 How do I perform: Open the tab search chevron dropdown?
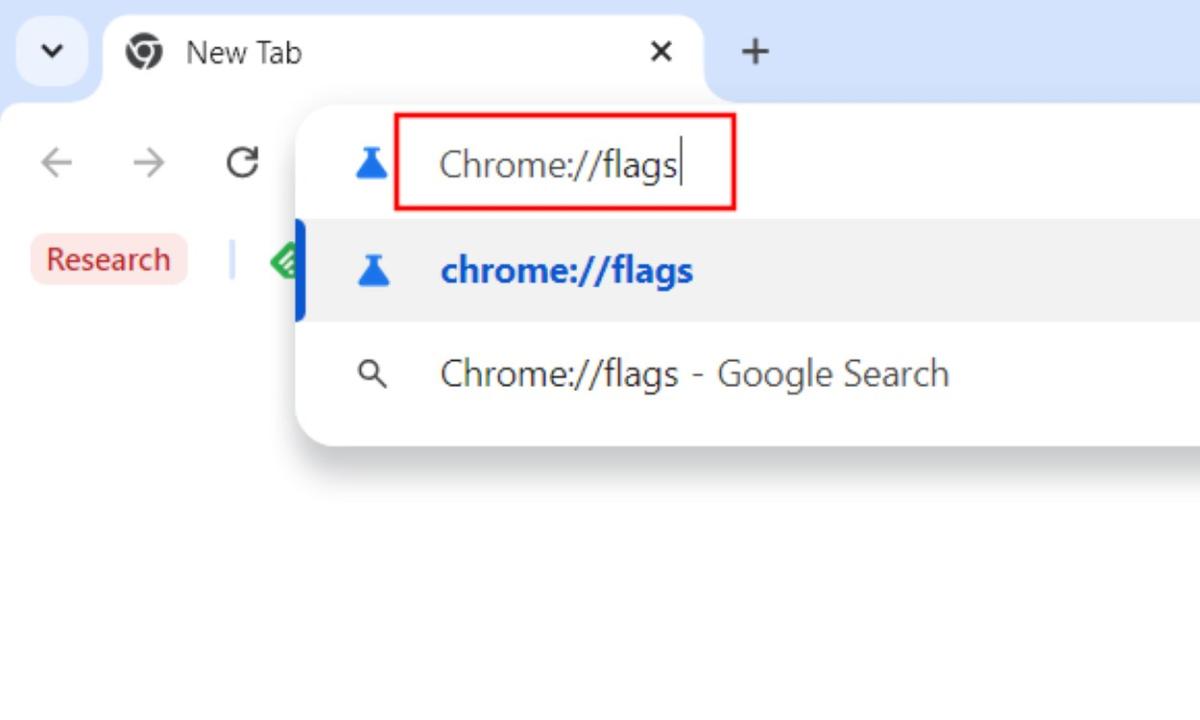(52, 50)
